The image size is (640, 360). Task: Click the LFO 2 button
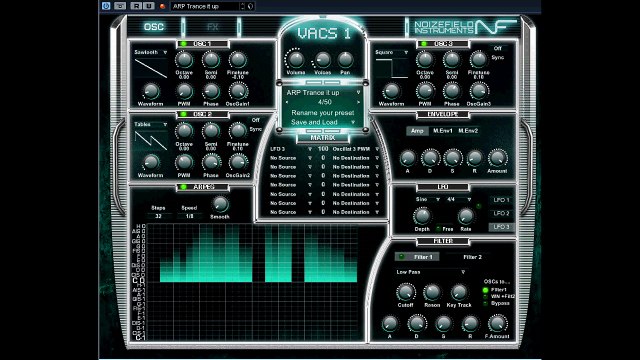pos(501,213)
